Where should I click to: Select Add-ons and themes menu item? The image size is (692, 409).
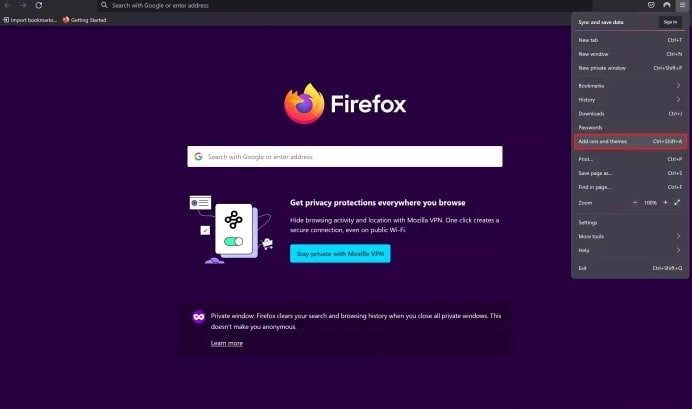point(630,141)
